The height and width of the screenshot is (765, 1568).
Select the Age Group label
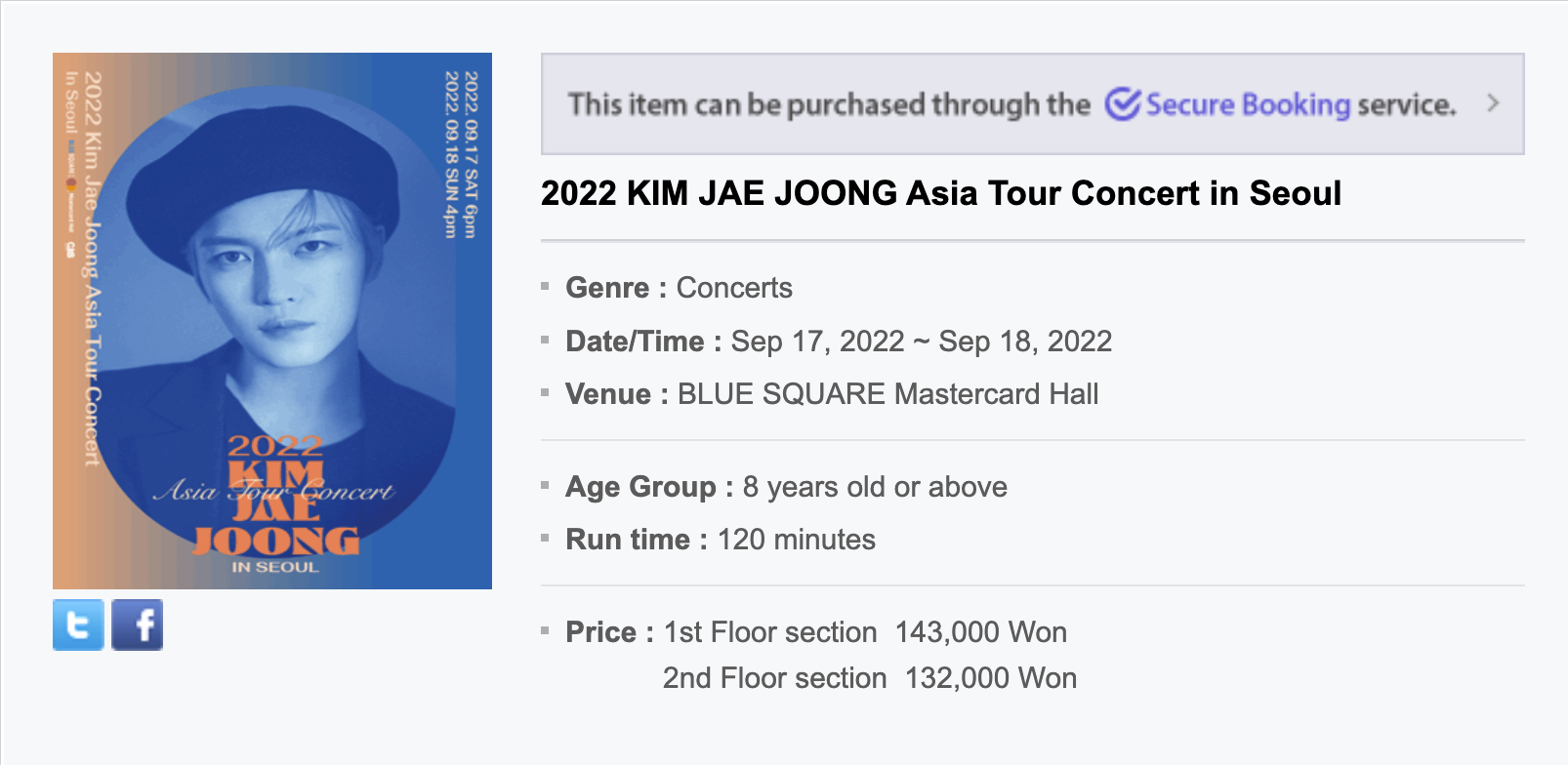649,487
